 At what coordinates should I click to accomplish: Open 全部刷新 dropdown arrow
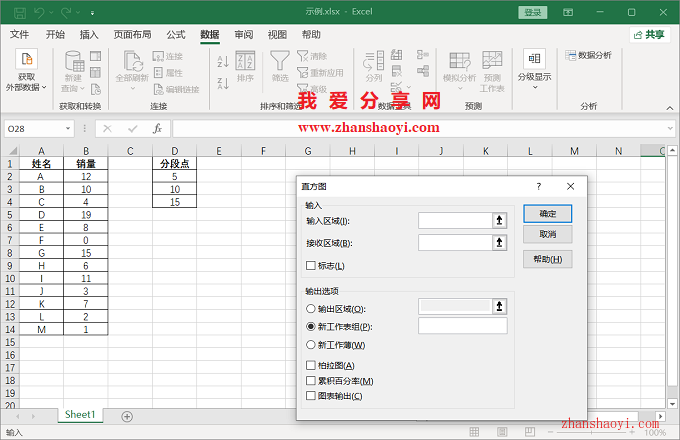[x=133, y=88]
